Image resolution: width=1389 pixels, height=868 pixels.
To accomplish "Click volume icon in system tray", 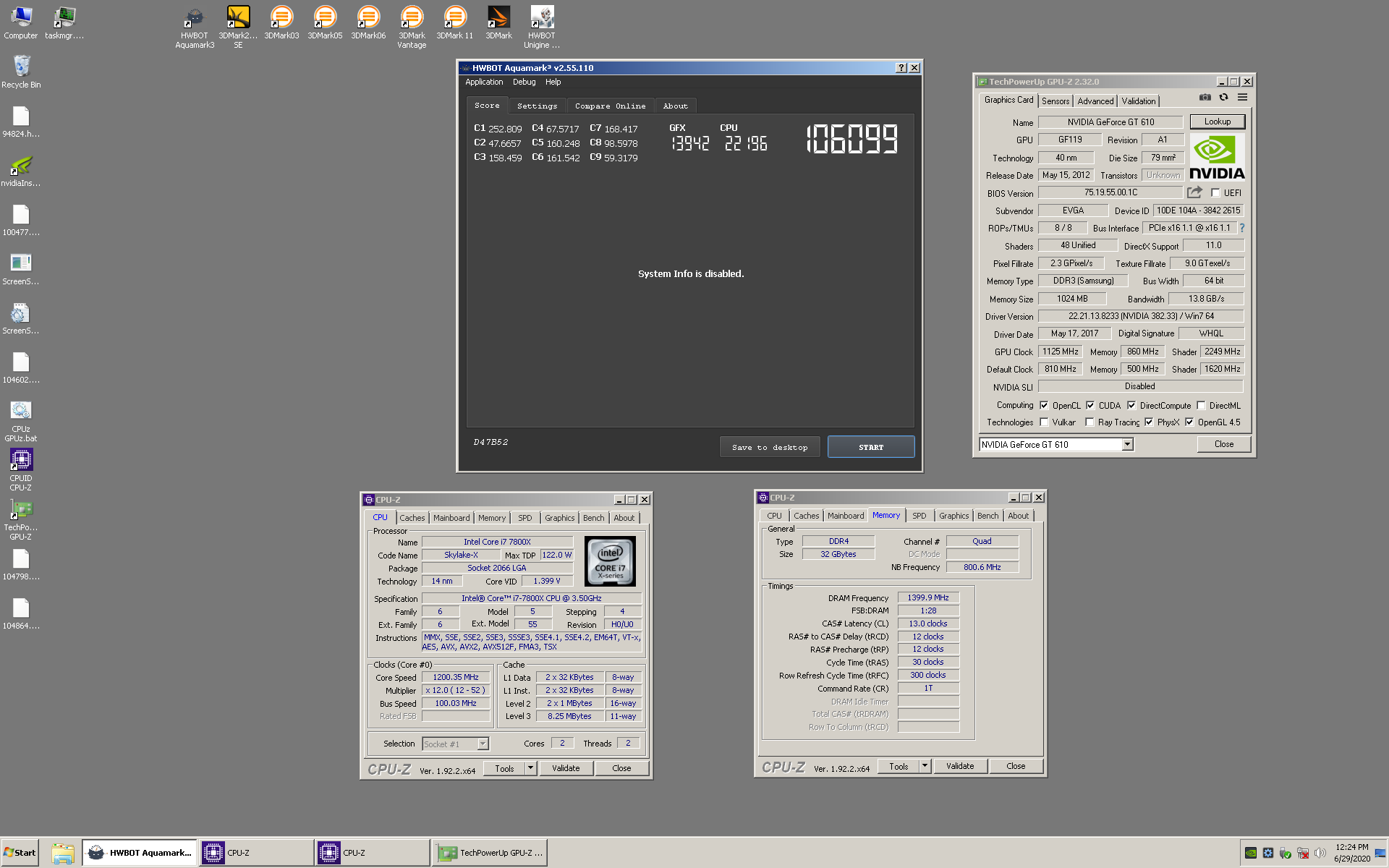I will 1320,853.
